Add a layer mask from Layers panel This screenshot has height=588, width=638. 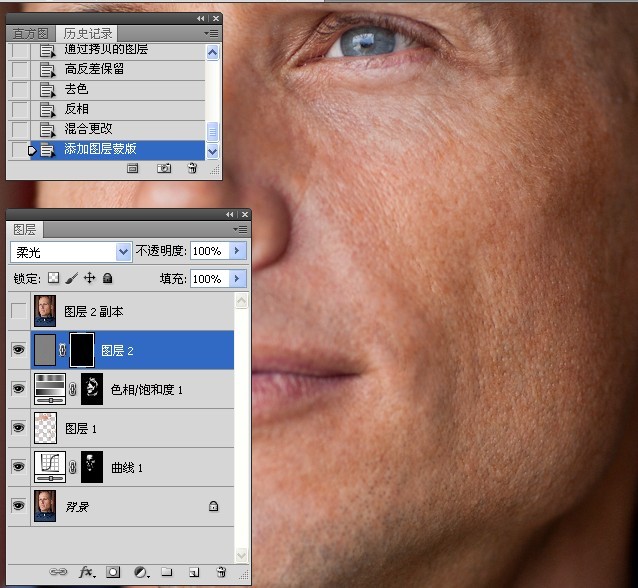[114, 572]
